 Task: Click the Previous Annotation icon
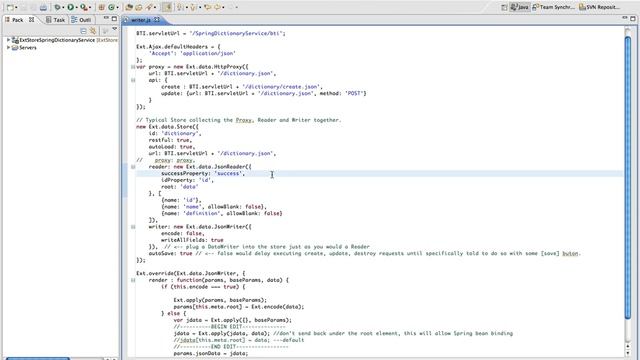click(x=193, y=7)
